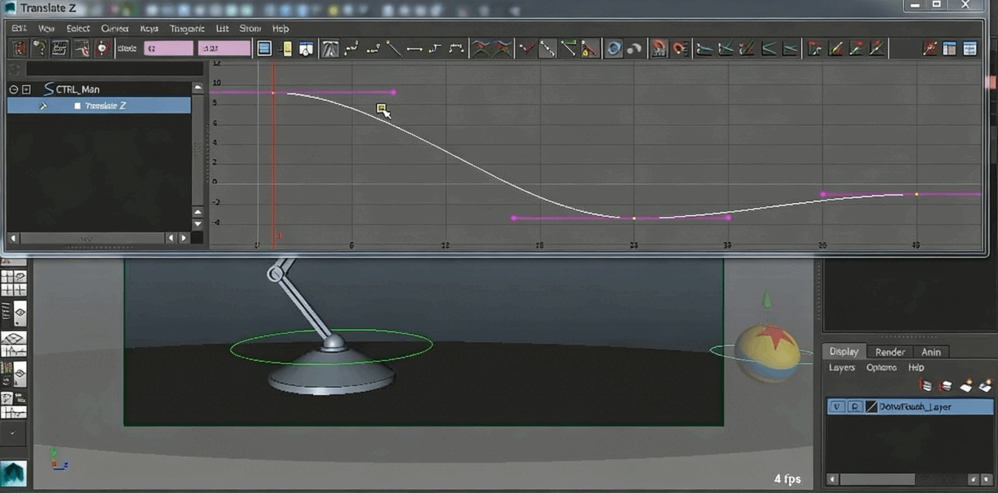The width and height of the screenshot is (998, 493).
Task: Click the stepped tangents toolbar icon
Action: pyautogui.click(x=436, y=48)
